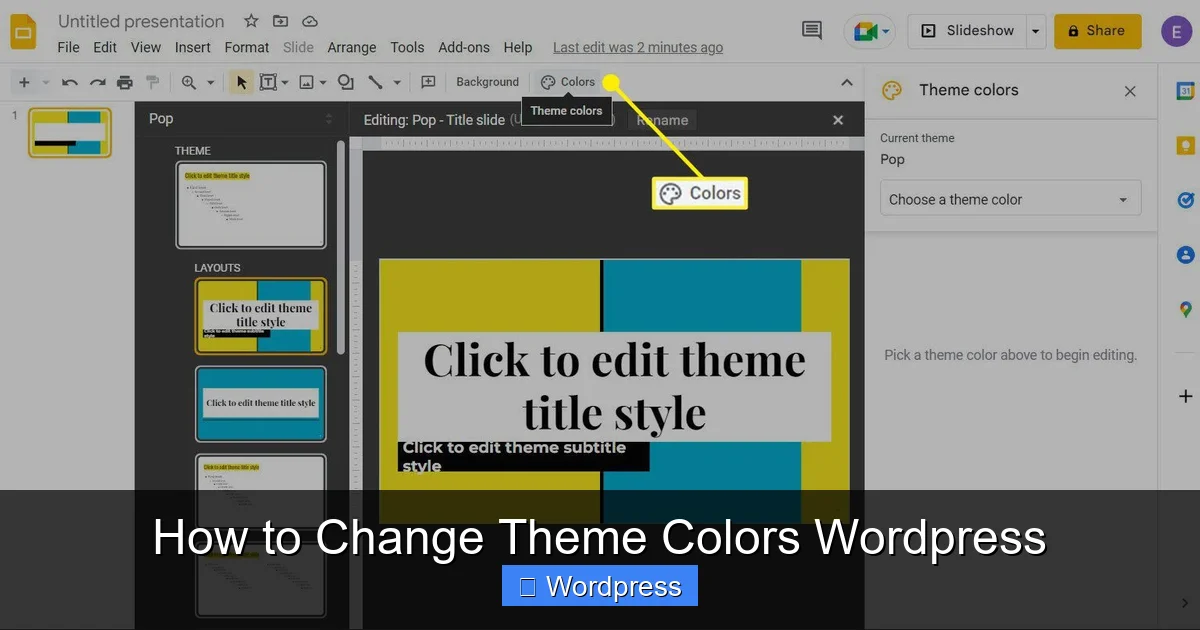Image resolution: width=1200 pixels, height=630 pixels.
Task: Open the Slideshow options dropdown arrow
Action: [x=1035, y=31]
